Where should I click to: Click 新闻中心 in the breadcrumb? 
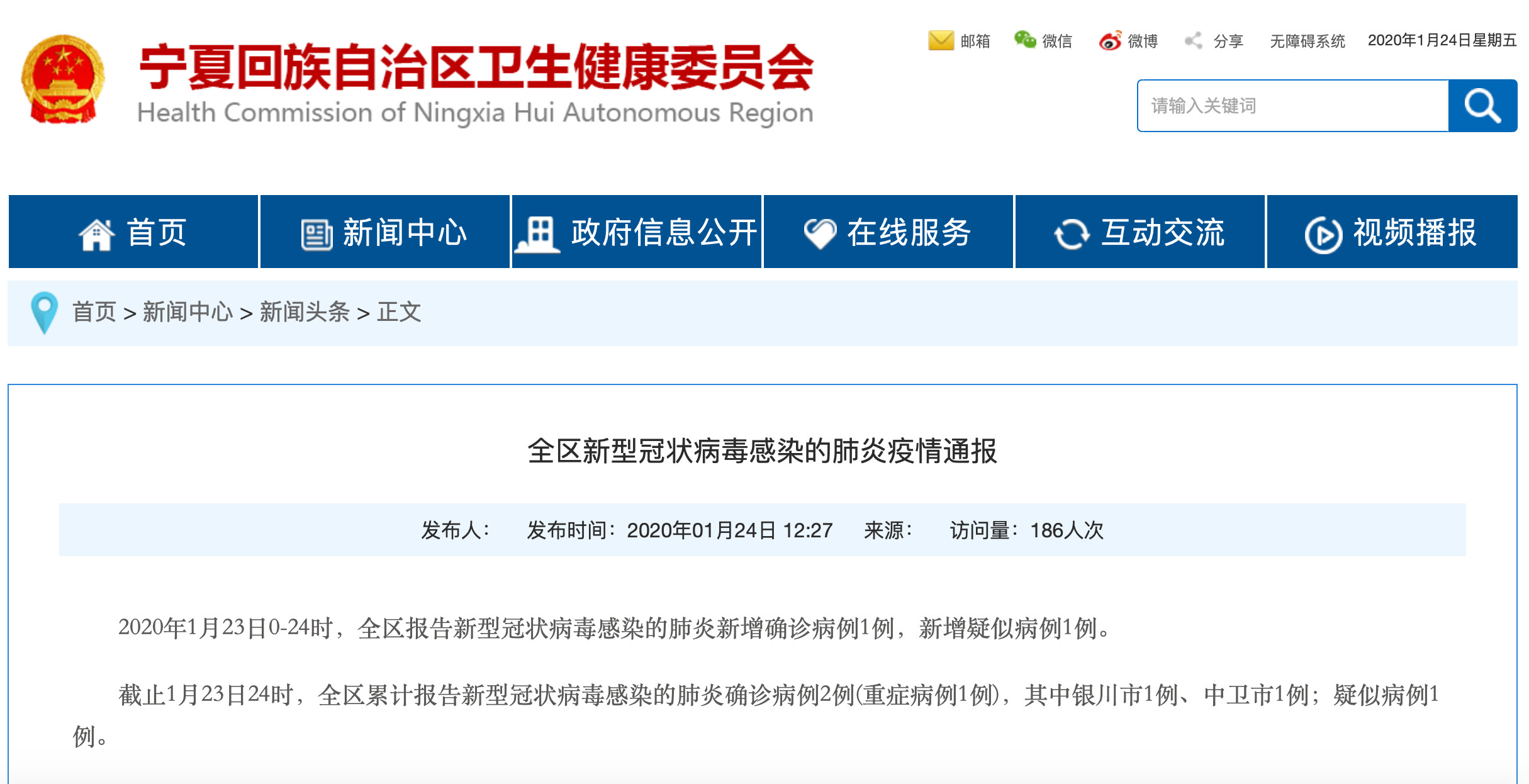188,312
